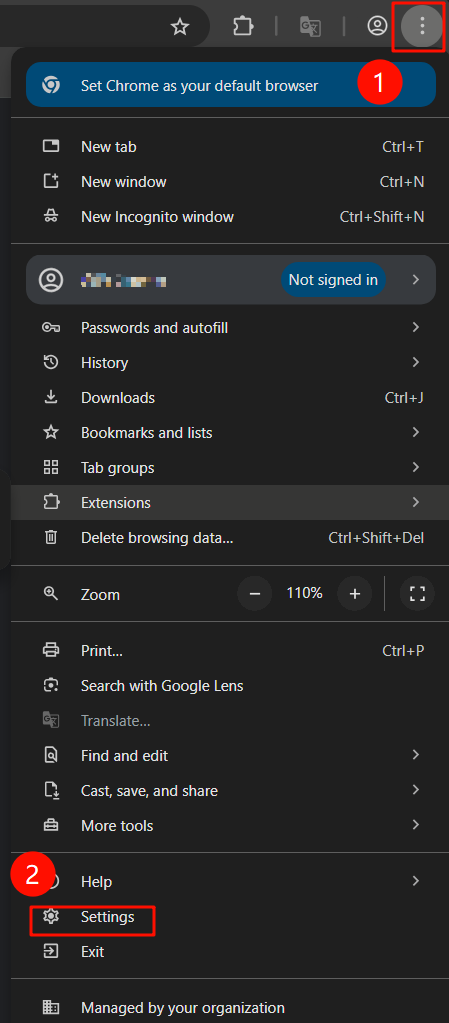Decrease zoom with the minus button

coord(255,594)
